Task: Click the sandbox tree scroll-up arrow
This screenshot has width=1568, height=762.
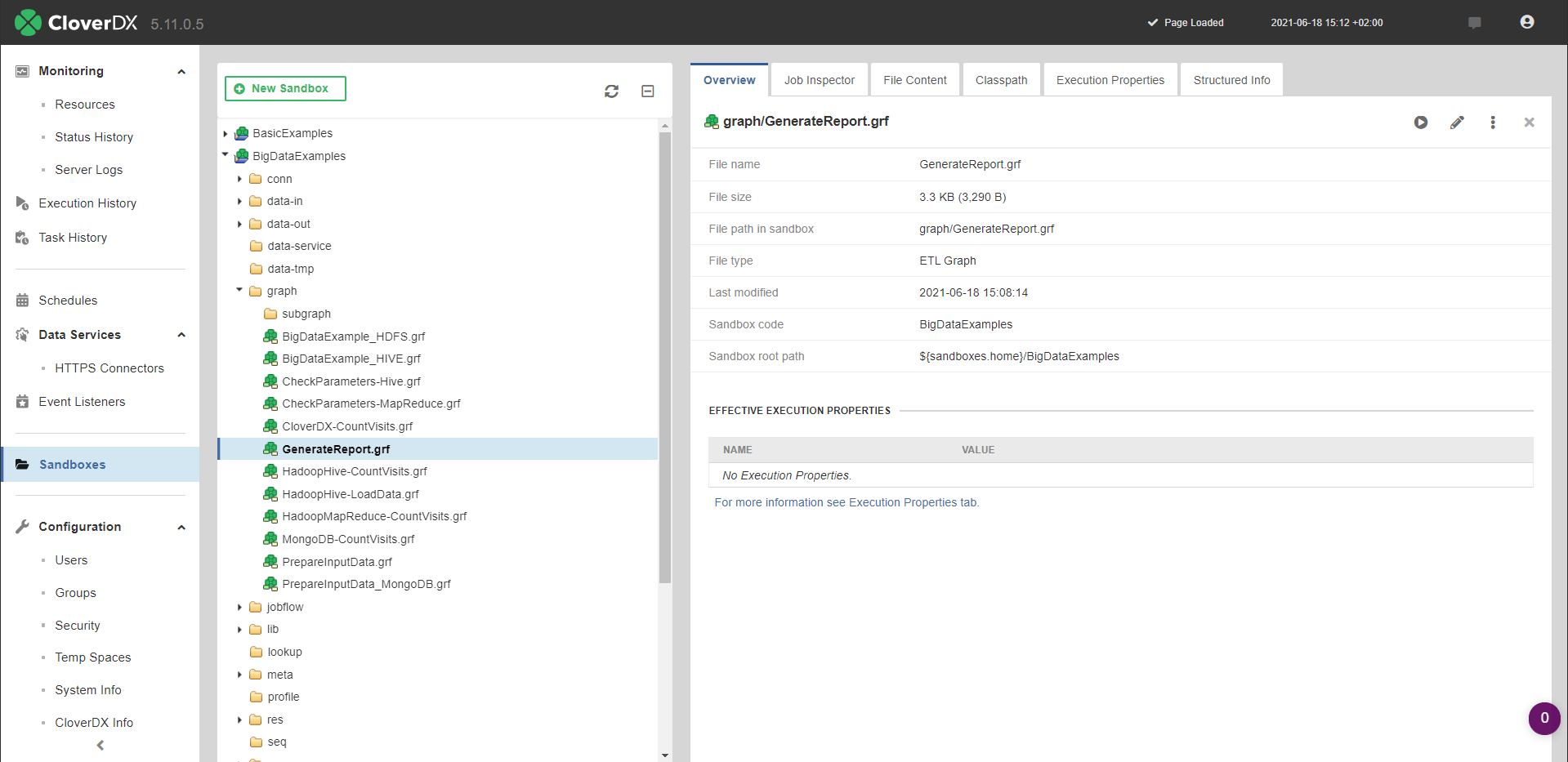Action: pyautogui.click(x=665, y=126)
